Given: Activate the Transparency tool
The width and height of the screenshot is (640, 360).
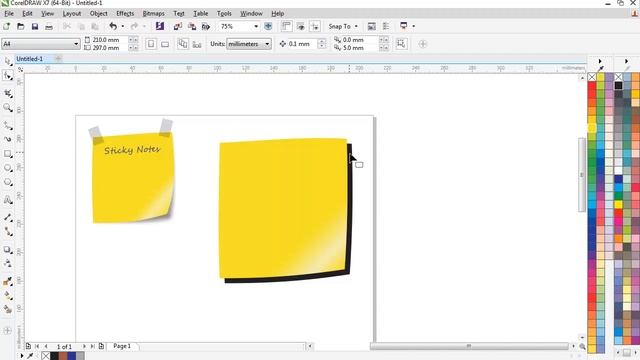Looking at the screenshot, I should (x=8, y=264).
